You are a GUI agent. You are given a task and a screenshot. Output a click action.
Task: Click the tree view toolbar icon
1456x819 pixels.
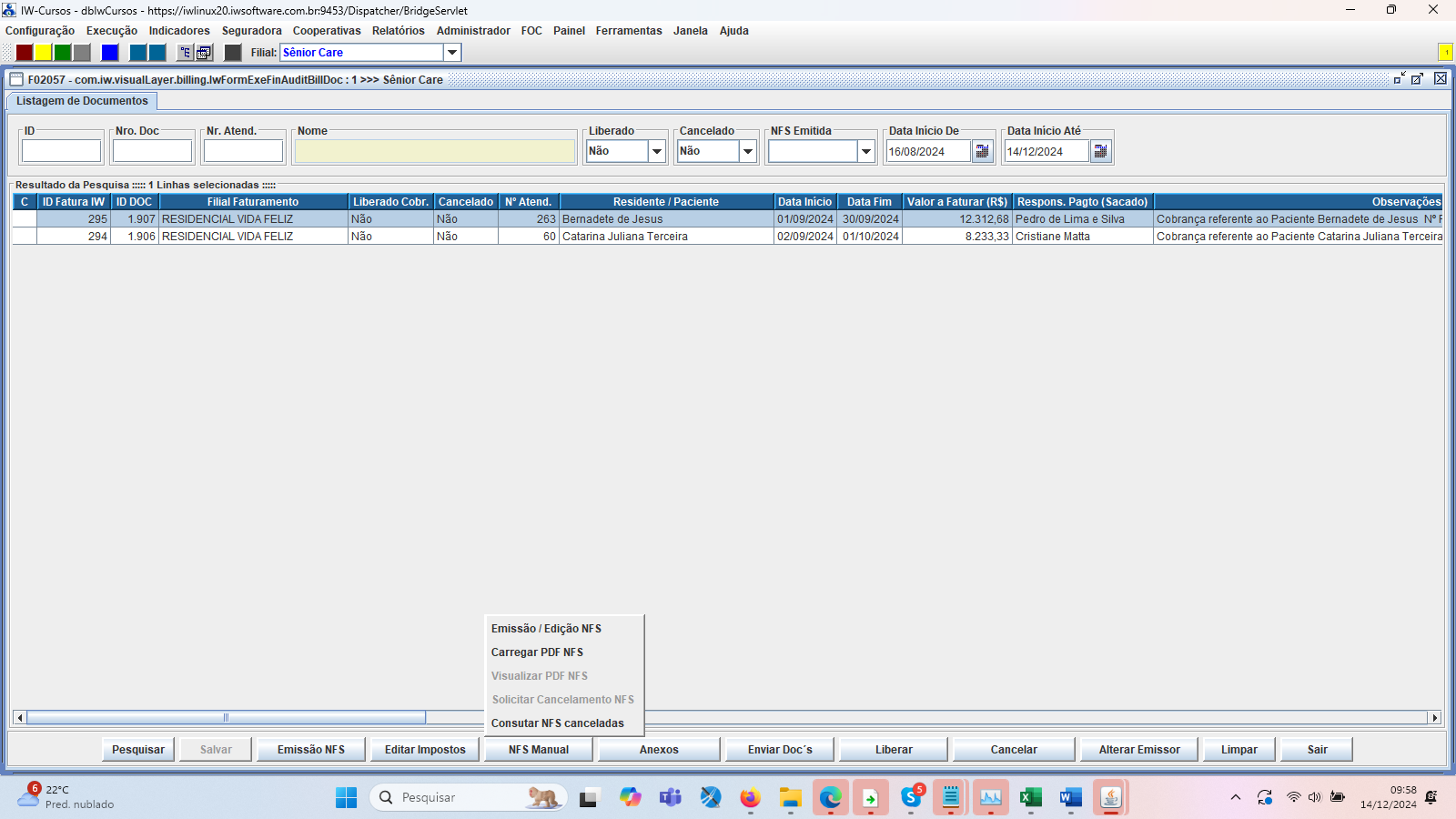185,53
